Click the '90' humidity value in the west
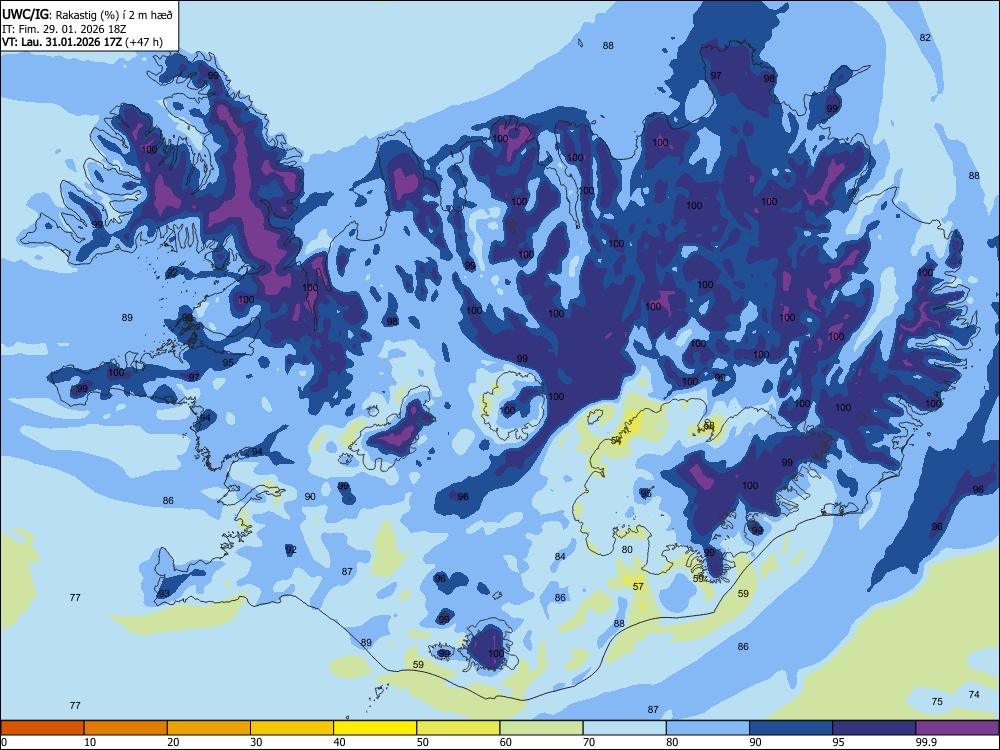This screenshot has width=1000, height=750. pyautogui.click(x=310, y=497)
